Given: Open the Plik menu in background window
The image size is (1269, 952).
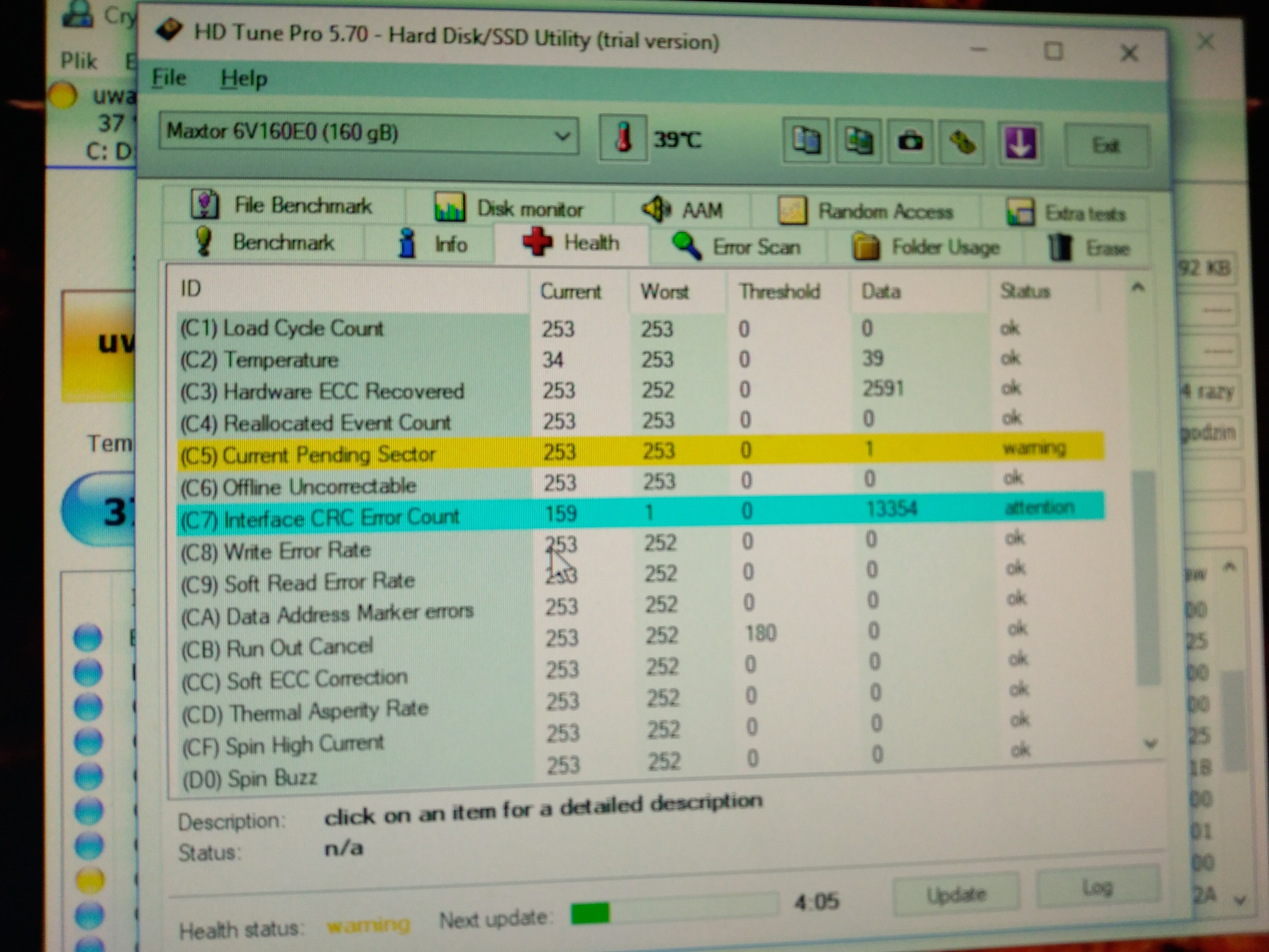Looking at the screenshot, I should [79, 61].
